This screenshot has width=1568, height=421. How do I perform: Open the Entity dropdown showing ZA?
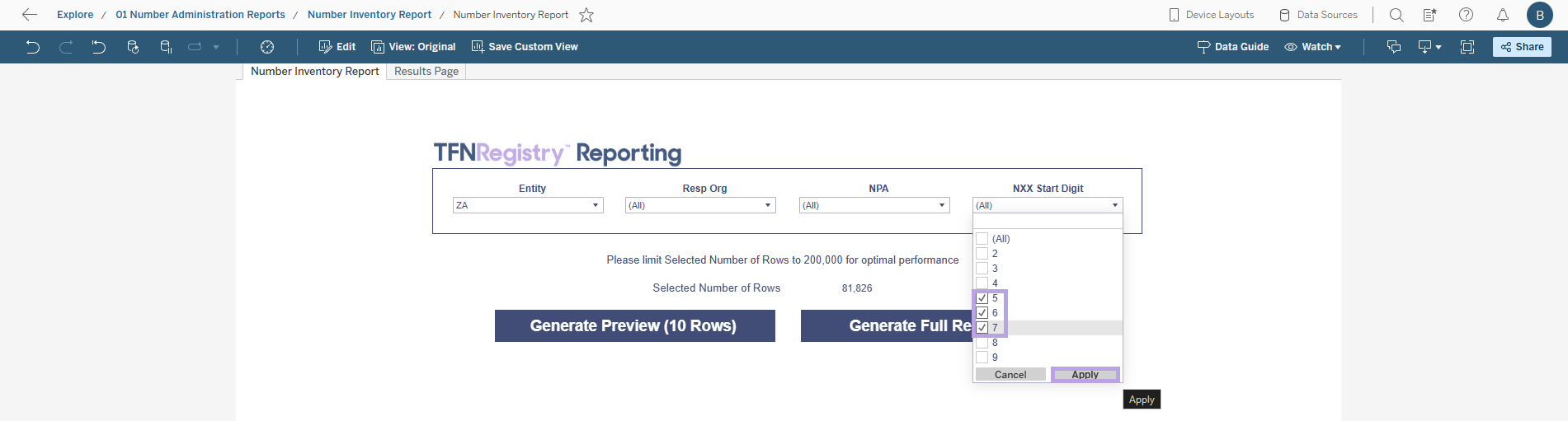click(528, 205)
